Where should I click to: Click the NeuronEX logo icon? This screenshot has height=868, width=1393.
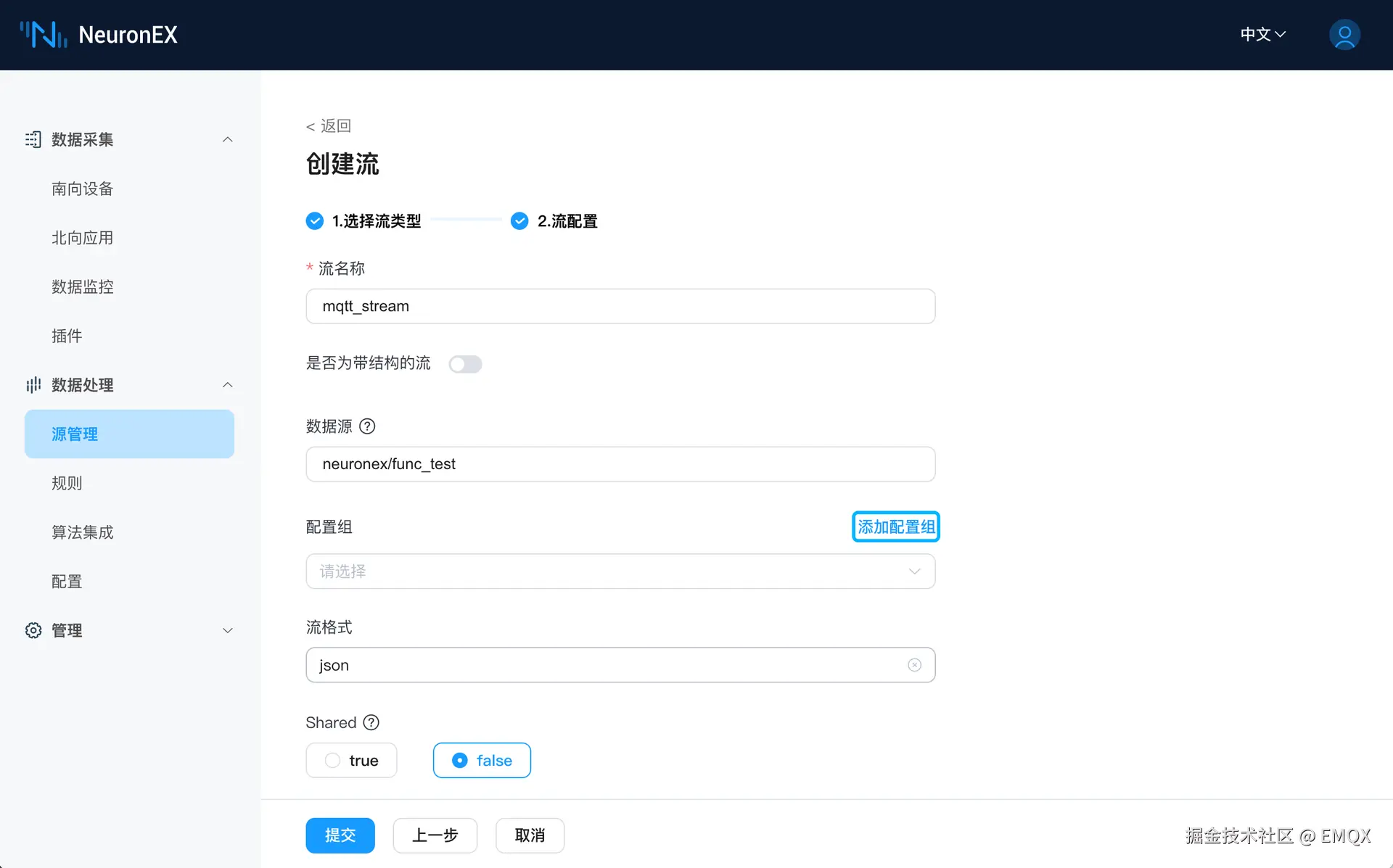pyautogui.click(x=44, y=34)
